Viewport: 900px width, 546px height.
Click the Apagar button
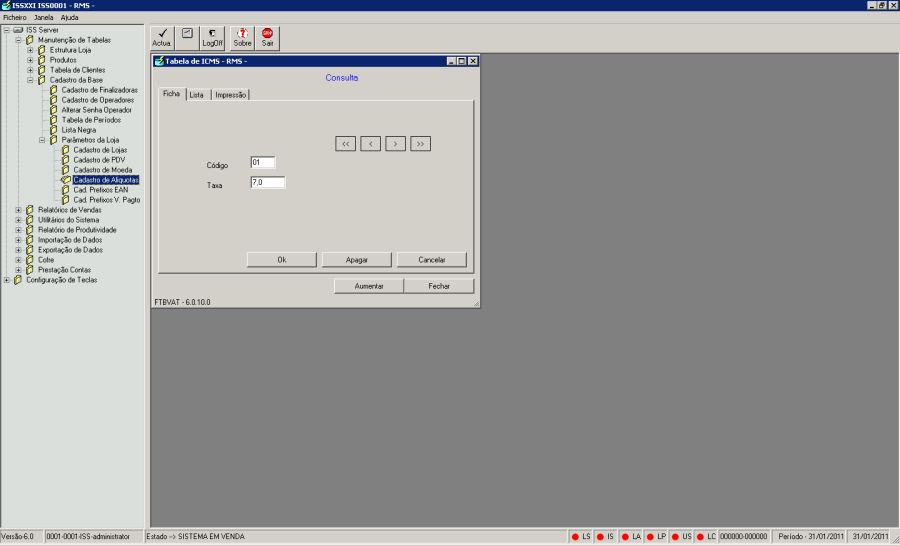[357, 260]
